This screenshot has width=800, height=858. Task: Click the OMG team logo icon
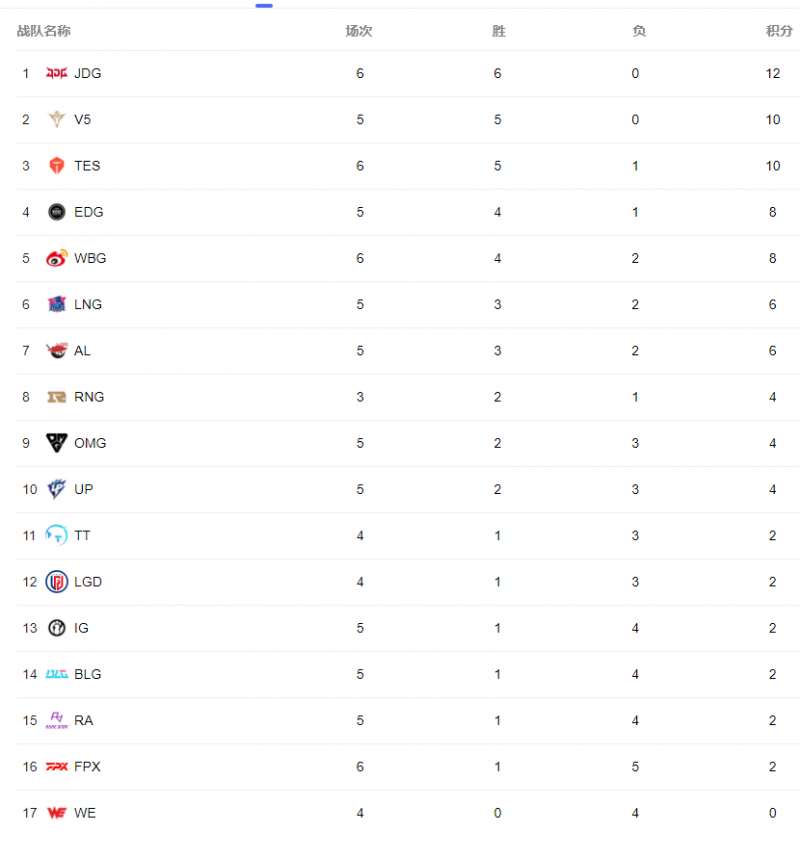57,443
